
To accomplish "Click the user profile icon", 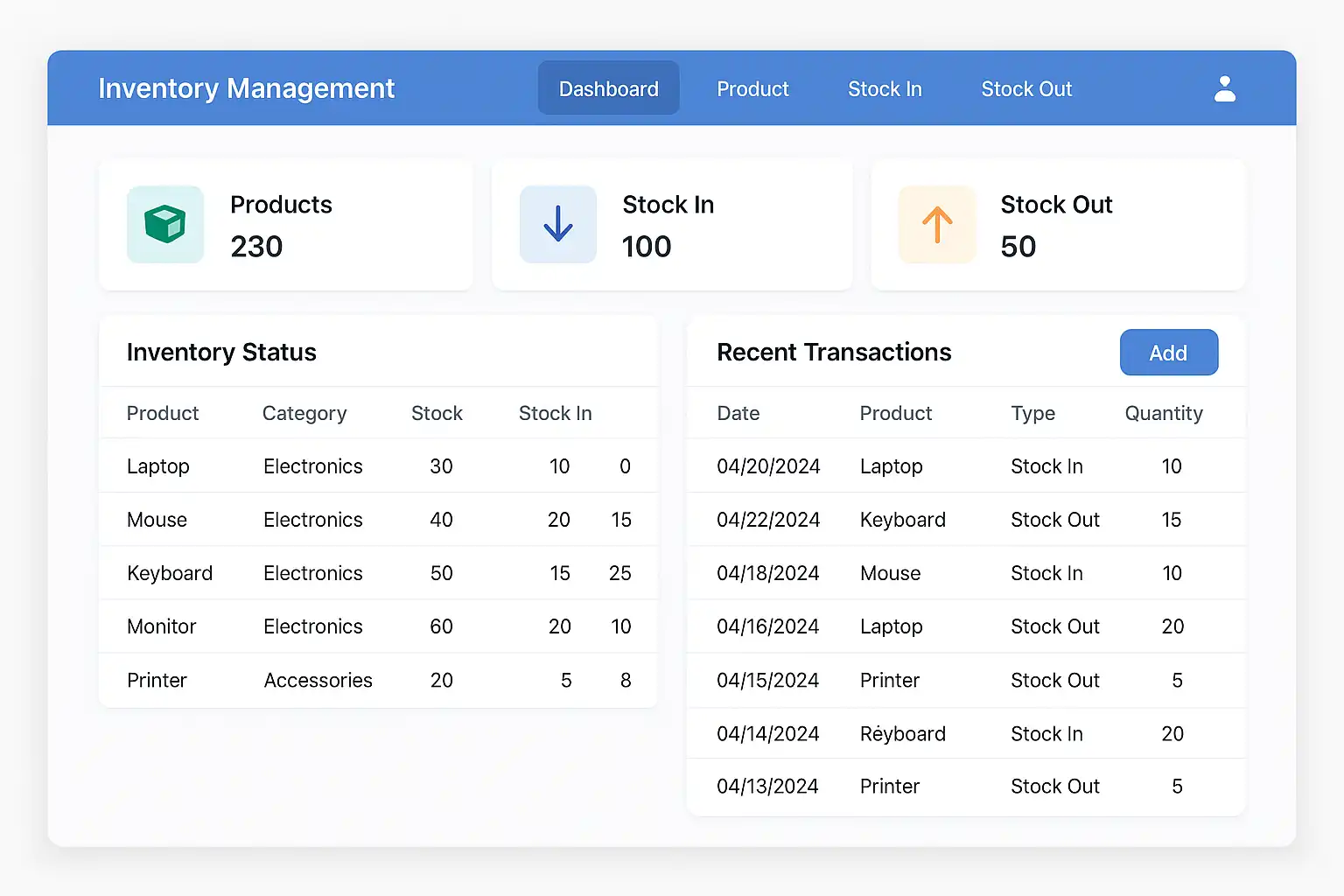I will (1225, 88).
